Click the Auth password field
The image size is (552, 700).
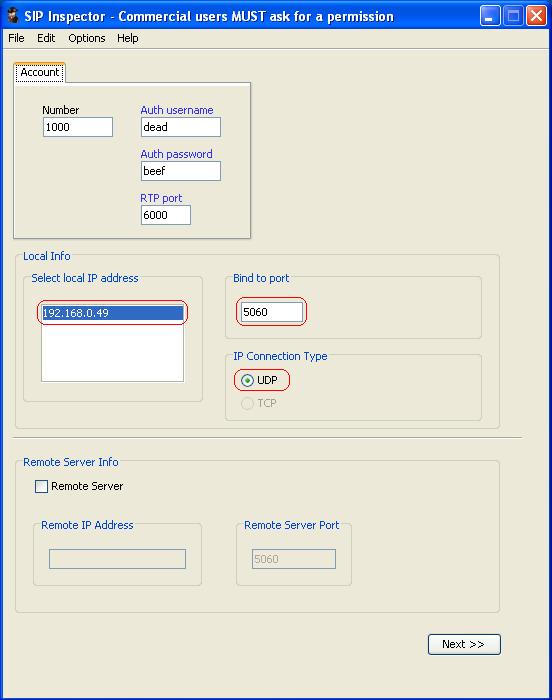click(x=180, y=171)
